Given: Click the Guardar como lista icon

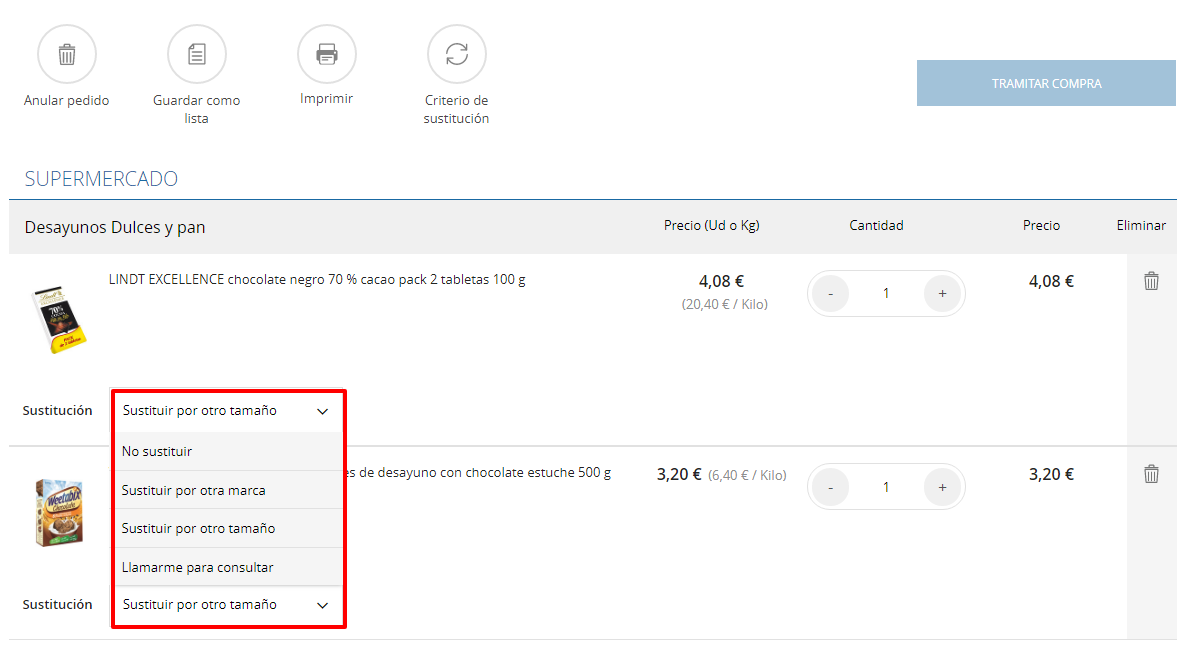Looking at the screenshot, I should (197, 54).
